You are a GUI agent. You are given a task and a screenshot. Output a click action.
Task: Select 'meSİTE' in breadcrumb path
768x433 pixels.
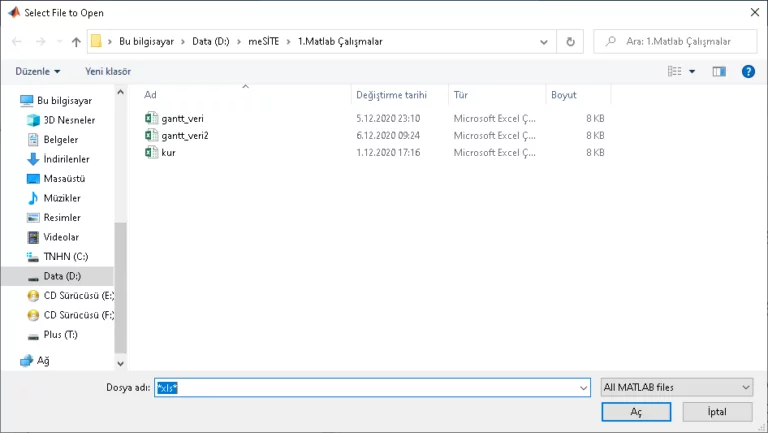click(x=264, y=42)
